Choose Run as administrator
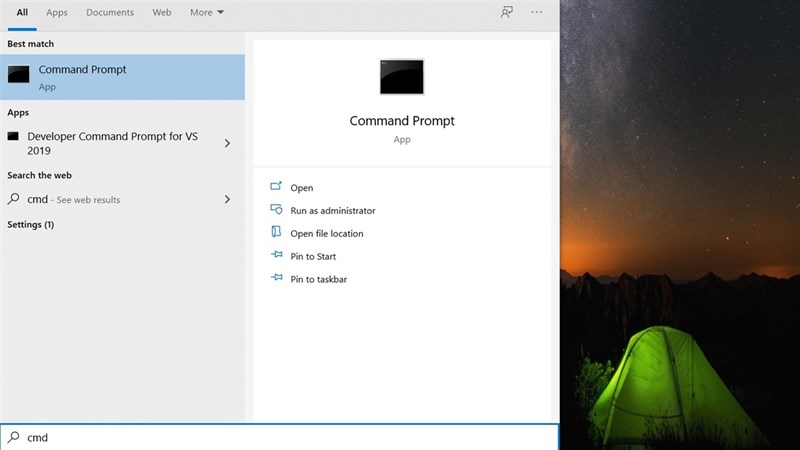The image size is (800, 450). coord(332,211)
